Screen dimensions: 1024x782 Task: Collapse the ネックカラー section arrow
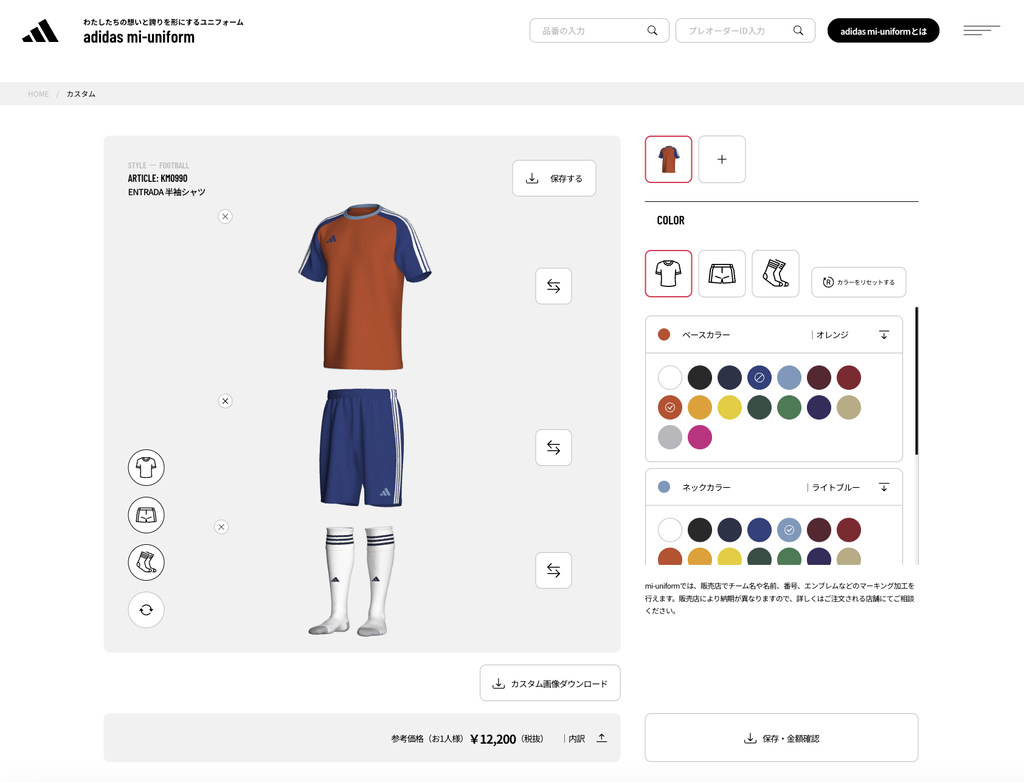point(884,487)
